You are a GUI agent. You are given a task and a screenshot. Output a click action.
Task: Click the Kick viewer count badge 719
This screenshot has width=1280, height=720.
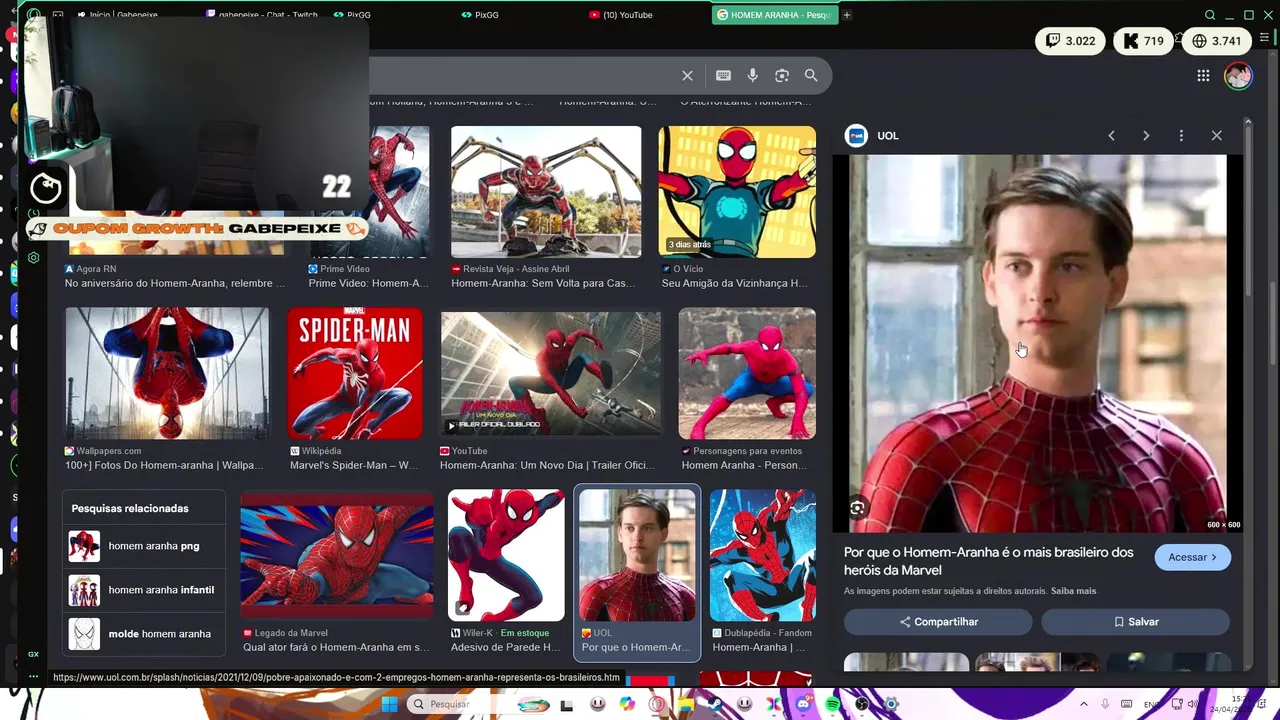[x=1143, y=41]
